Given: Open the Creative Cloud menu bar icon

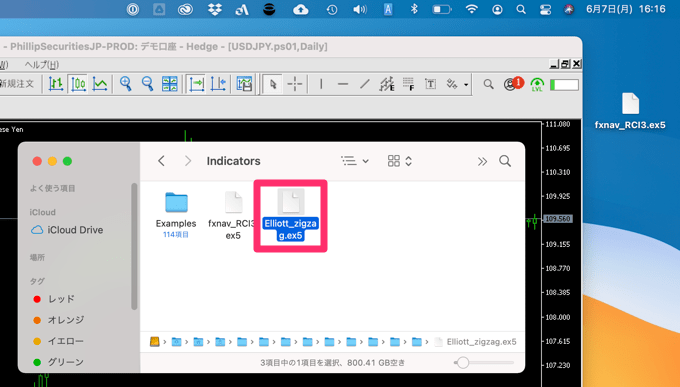Looking at the screenshot, I should click(186, 9).
